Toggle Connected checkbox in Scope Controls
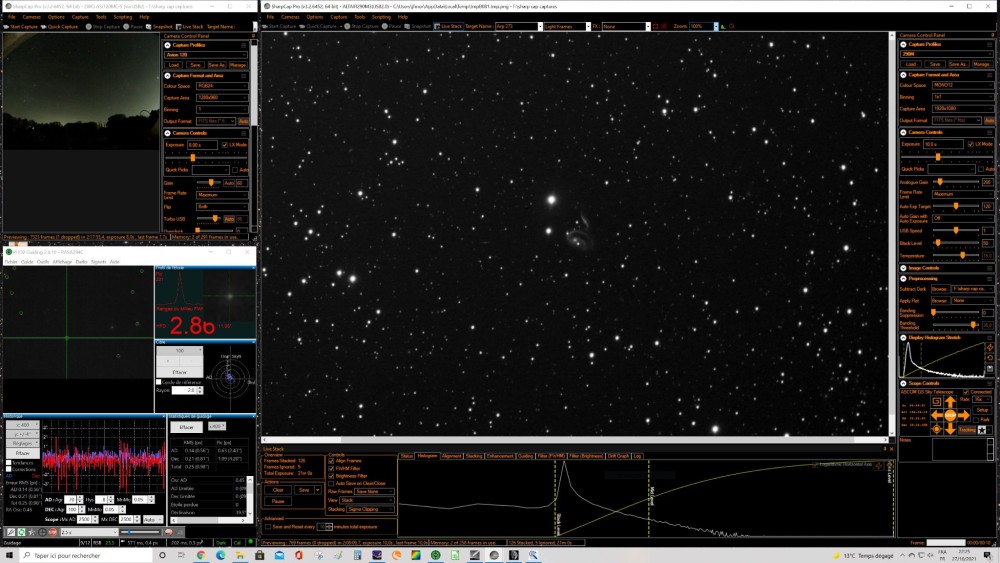 click(x=966, y=392)
